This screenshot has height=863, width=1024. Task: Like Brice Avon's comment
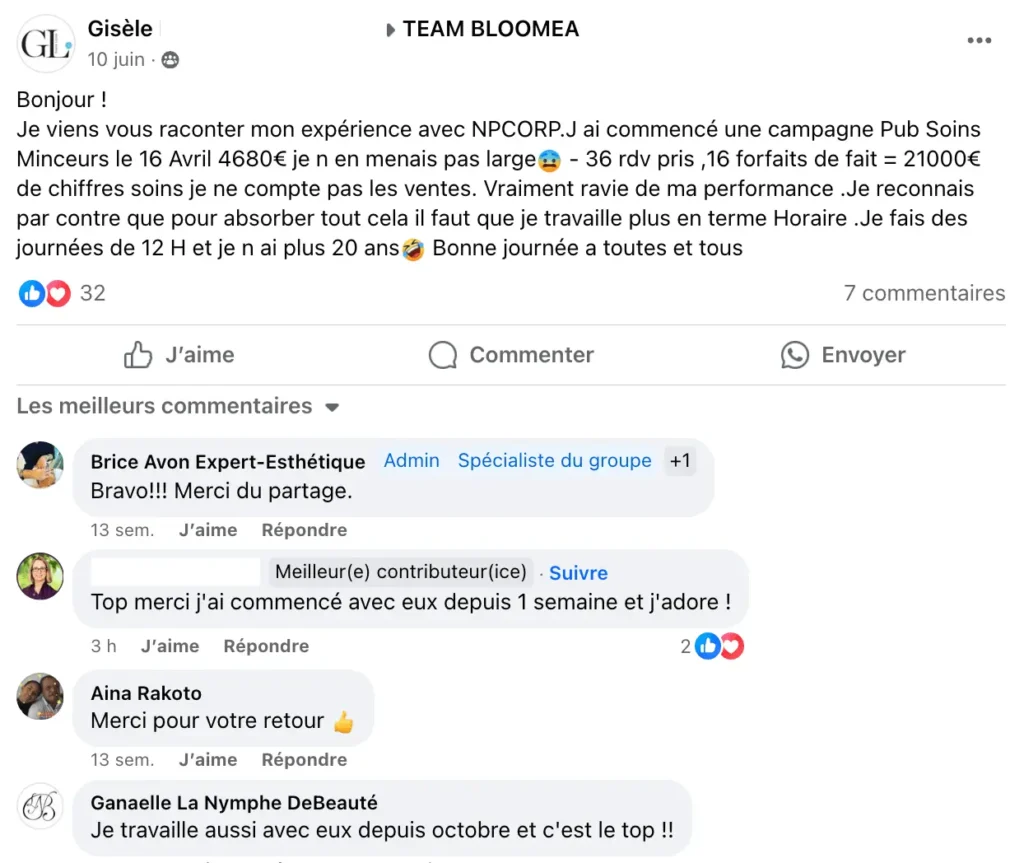208,530
